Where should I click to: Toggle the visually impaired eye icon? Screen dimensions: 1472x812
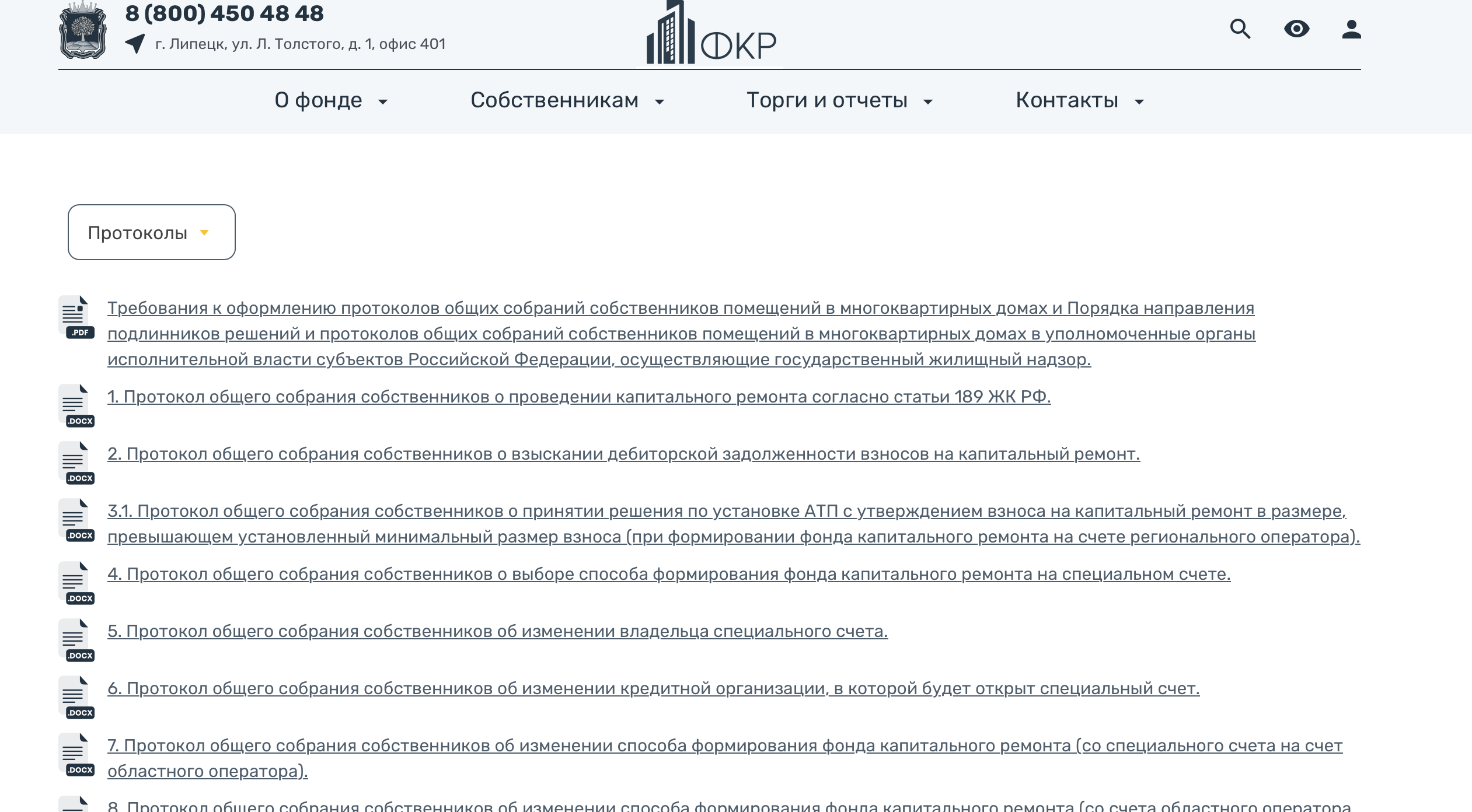coord(1296,29)
